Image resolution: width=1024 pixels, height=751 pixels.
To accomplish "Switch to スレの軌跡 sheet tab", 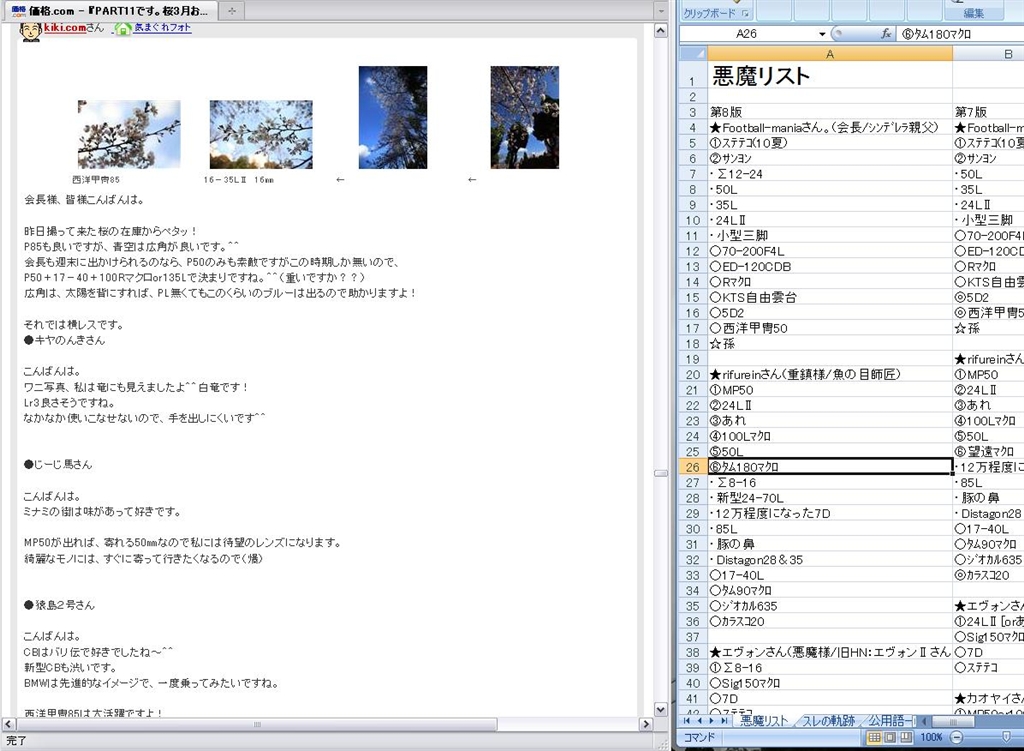I will click(x=828, y=720).
